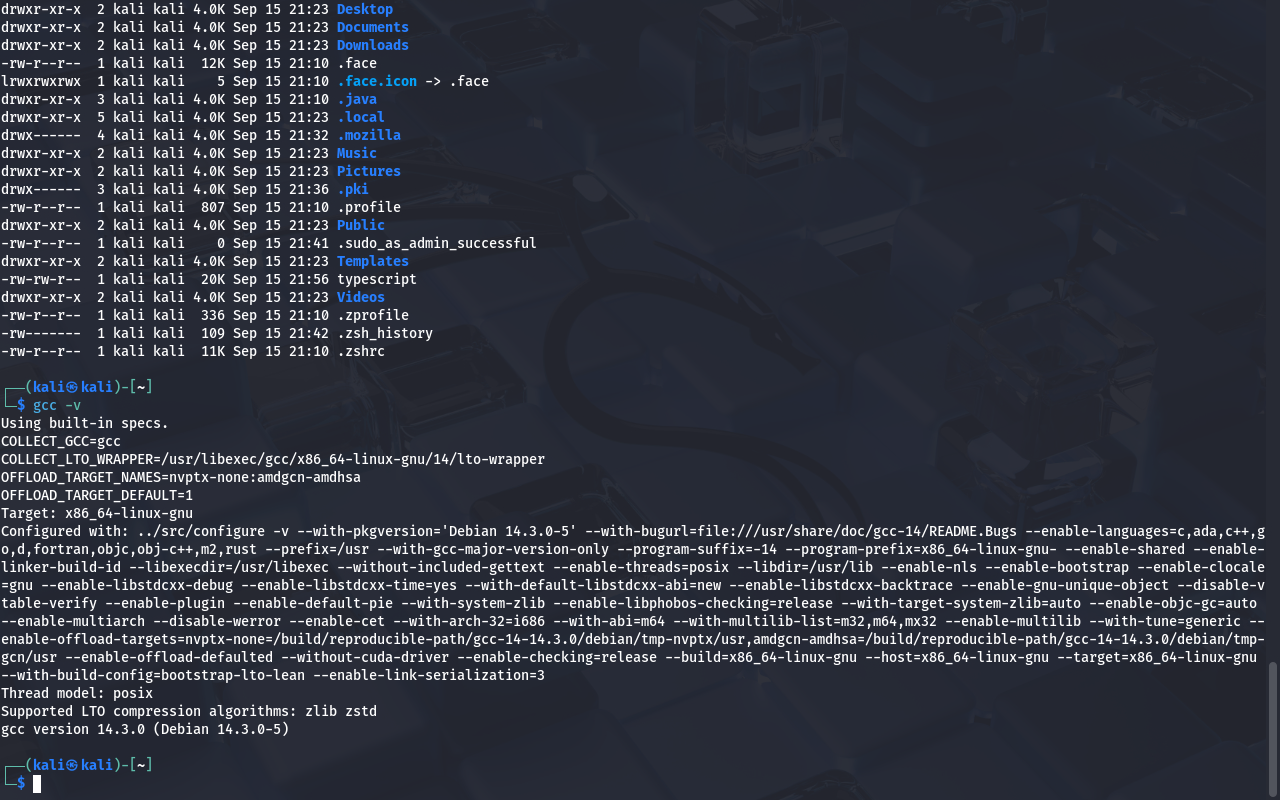Click 'Using built-in specs.' line
1280x800 pixels.
85,423
